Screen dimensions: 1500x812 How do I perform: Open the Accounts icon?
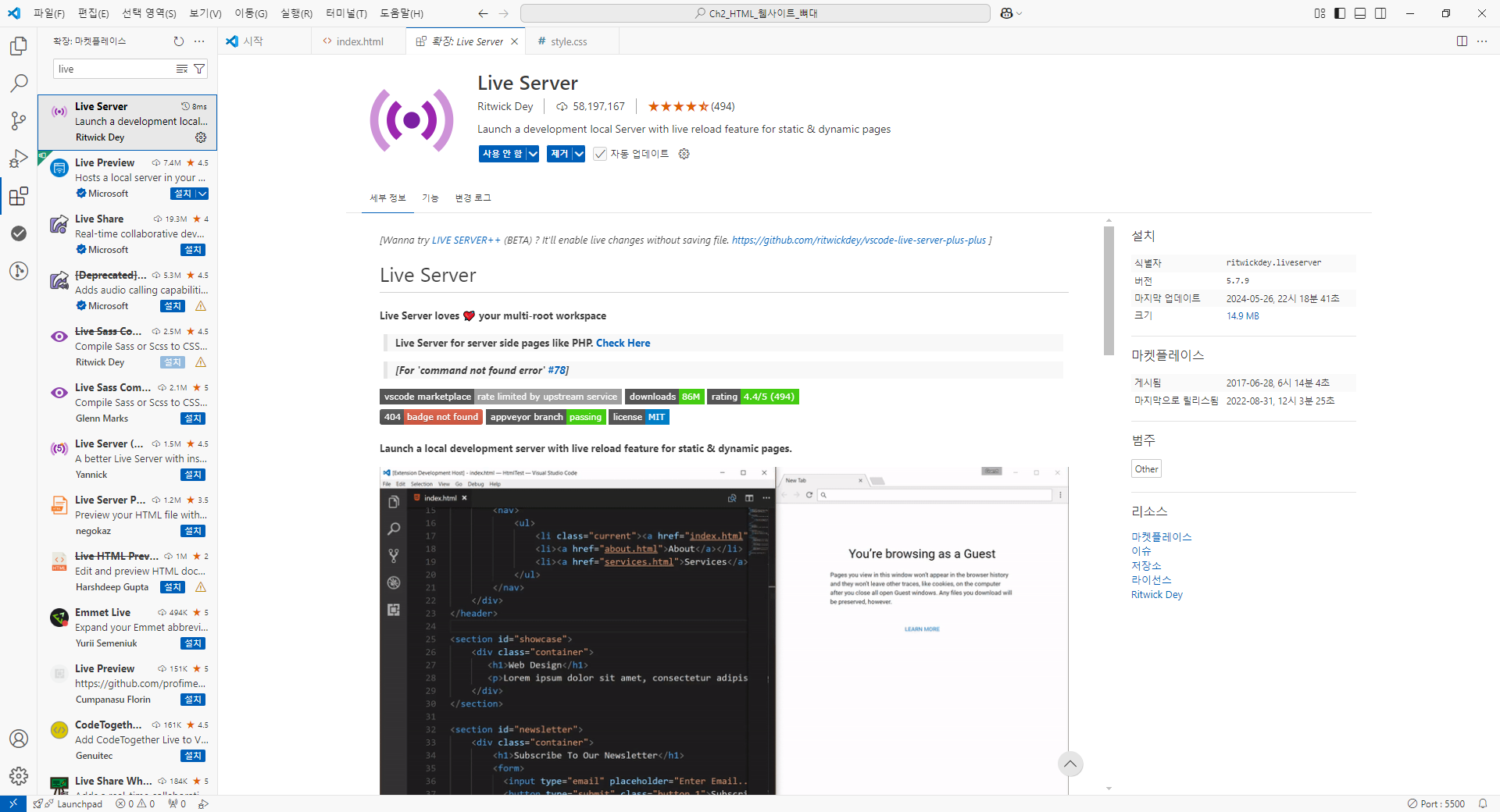pos(19,739)
